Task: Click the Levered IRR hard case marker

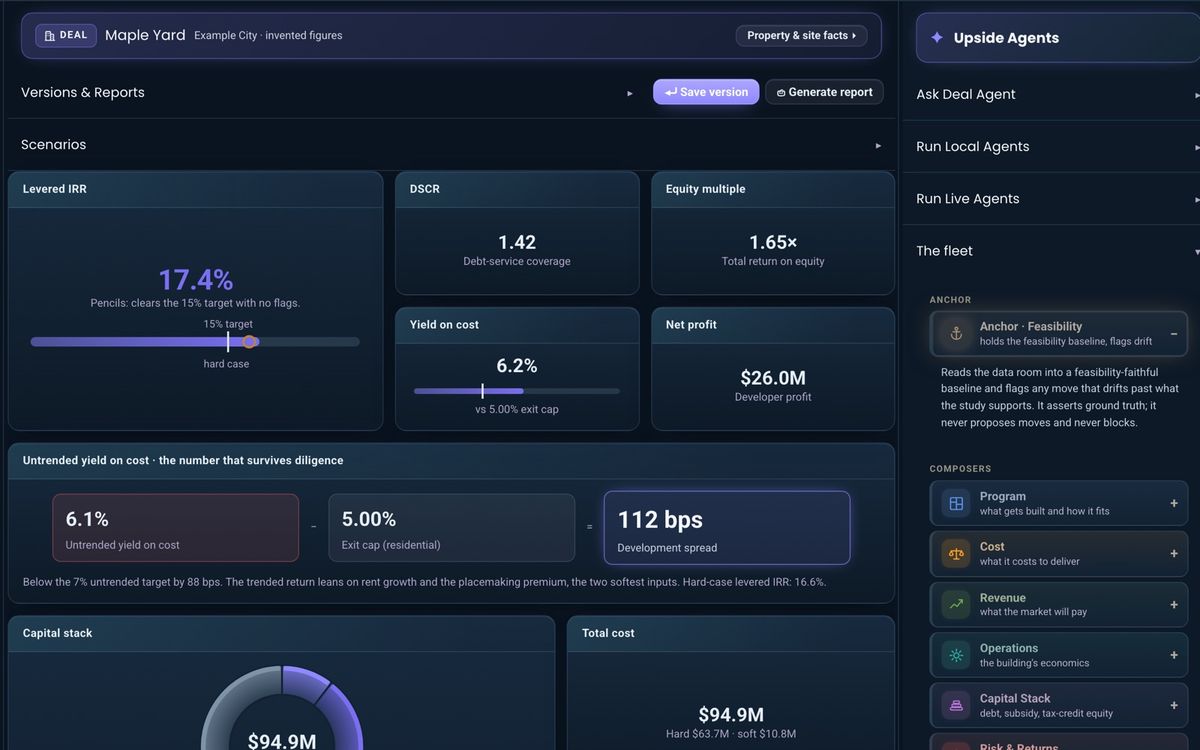Action: [x=250, y=342]
